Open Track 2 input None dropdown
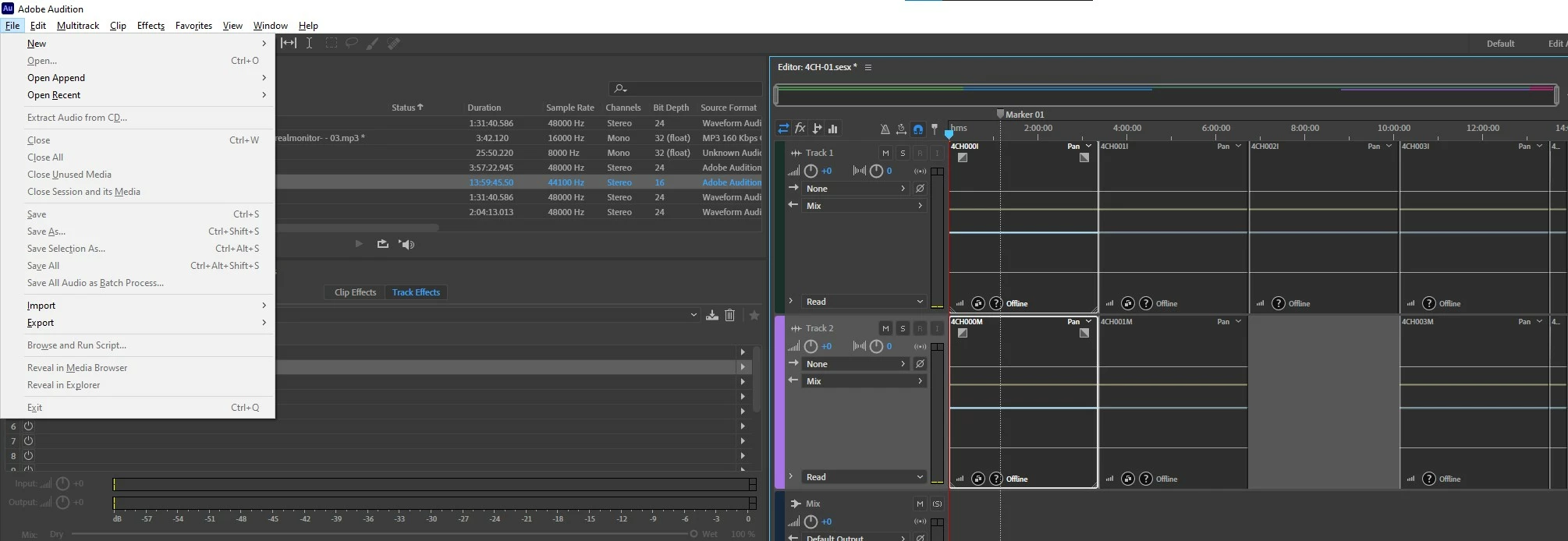Image resolution: width=1568 pixels, height=541 pixels. click(856, 364)
